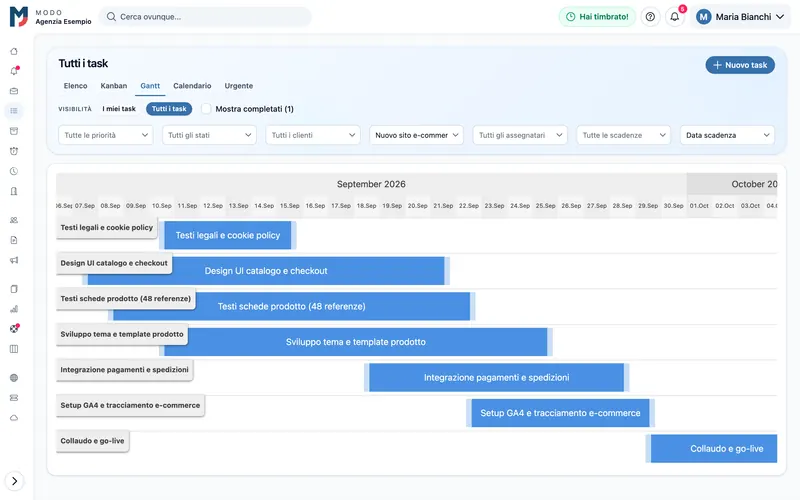
Task: Click the Testi schede prodotto Gantt bar
Action: pyautogui.click(x=291, y=307)
